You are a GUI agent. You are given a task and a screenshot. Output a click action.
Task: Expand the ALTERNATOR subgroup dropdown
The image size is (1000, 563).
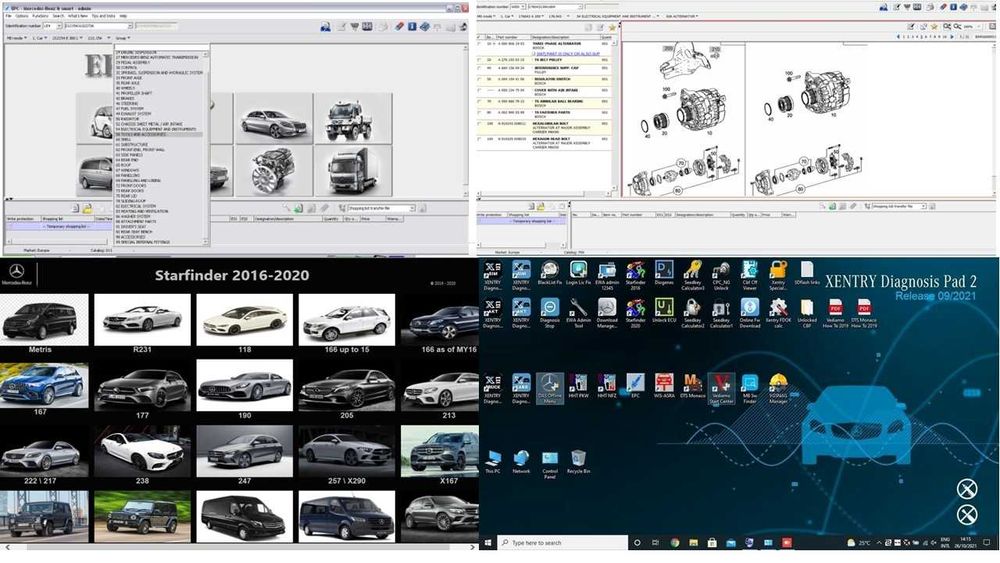click(682, 17)
